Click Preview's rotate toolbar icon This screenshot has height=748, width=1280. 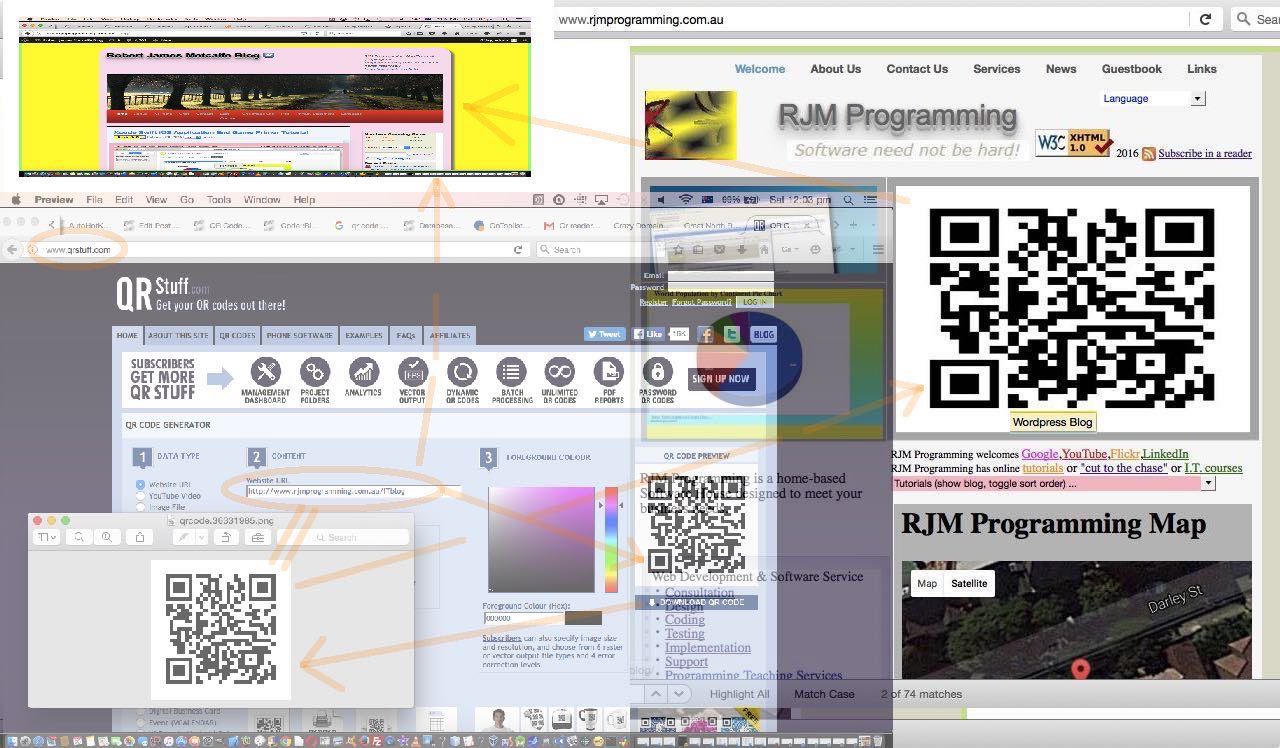tap(226, 537)
